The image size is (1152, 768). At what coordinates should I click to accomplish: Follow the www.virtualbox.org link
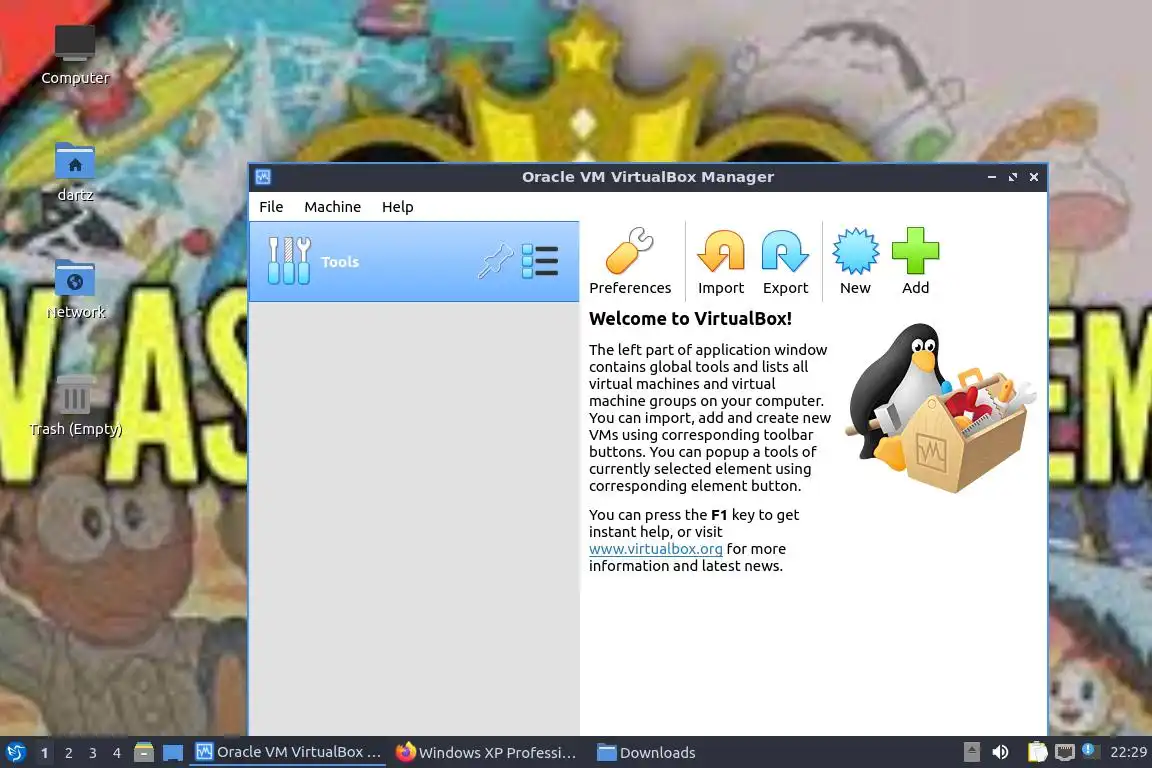click(655, 549)
